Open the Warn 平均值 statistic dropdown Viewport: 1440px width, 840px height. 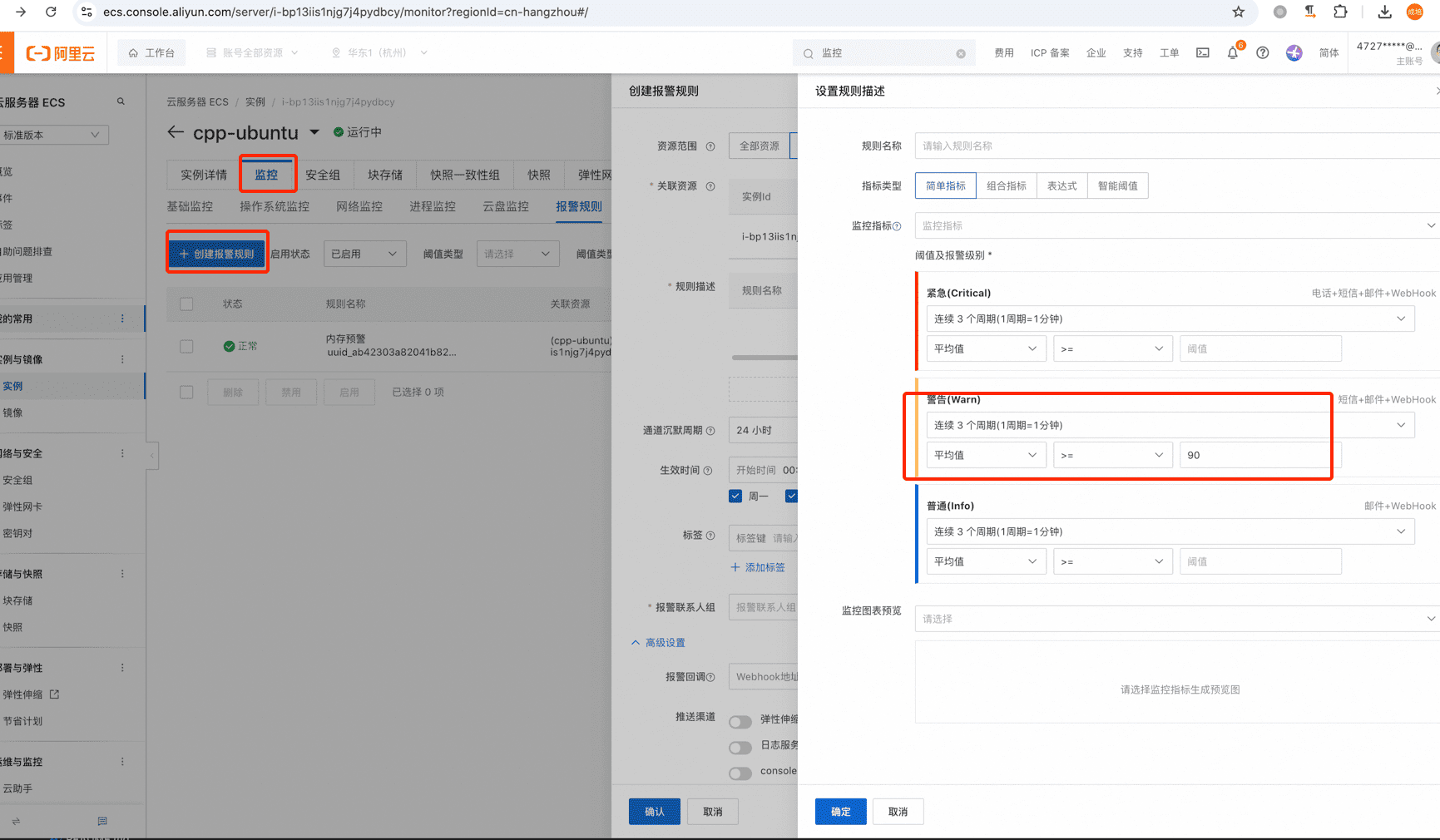[x=987, y=455]
